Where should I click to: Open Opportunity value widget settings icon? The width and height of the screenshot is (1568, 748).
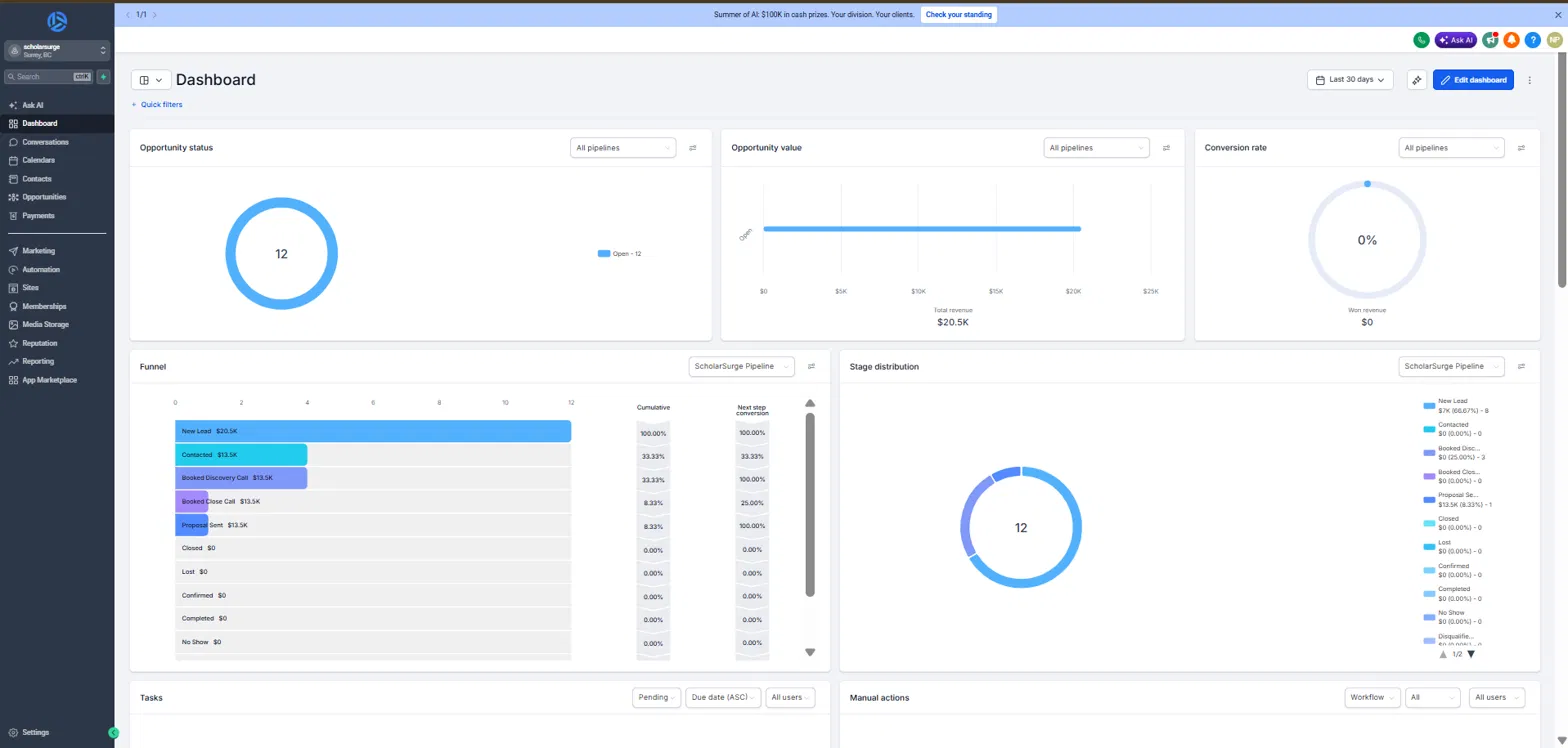pos(1166,148)
